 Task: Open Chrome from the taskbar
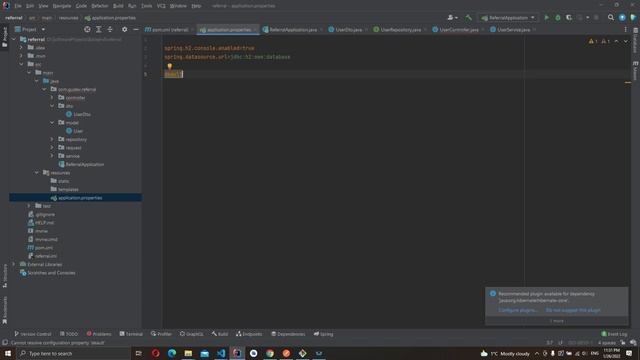click(x=270, y=353)
